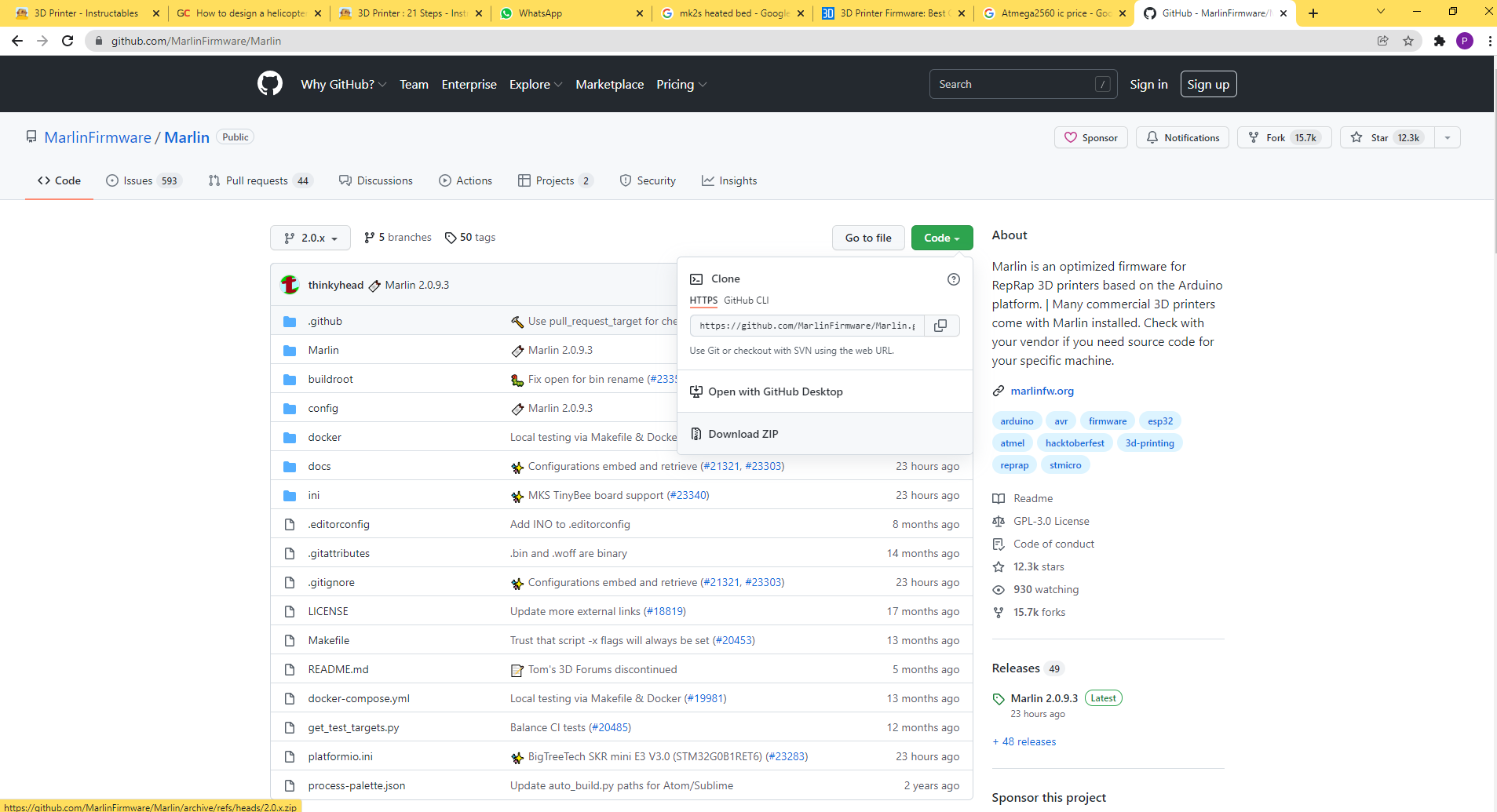Viewport: 1497px width, 812px height.
Task: Collapse the green Code dropdown
Action: [942, 238]
